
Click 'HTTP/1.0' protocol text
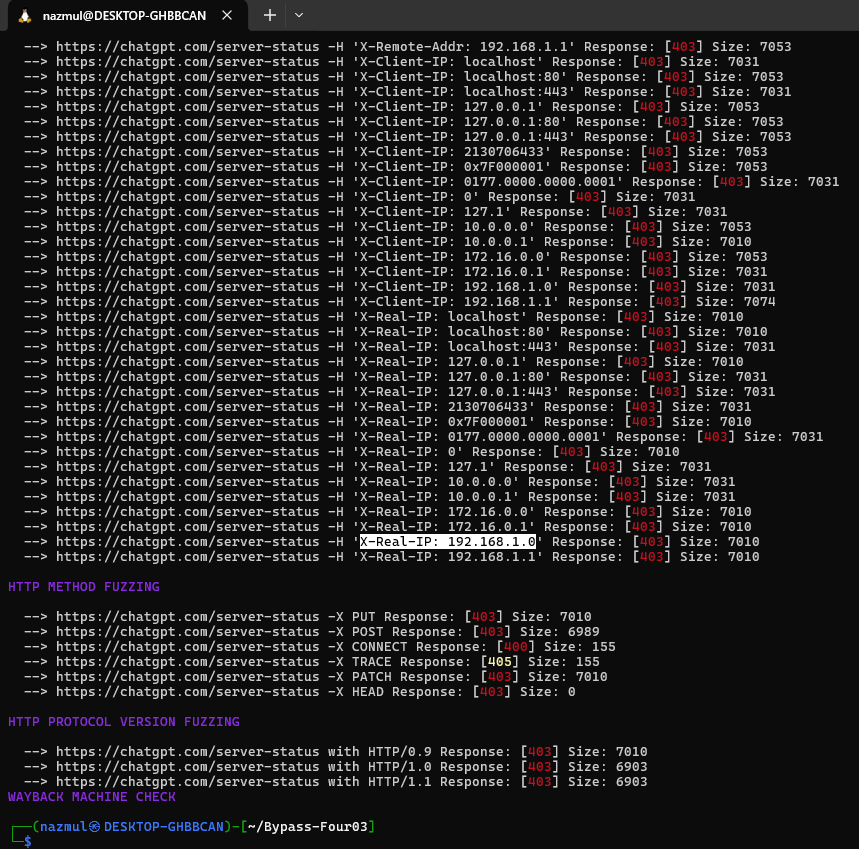pos(399,767)
